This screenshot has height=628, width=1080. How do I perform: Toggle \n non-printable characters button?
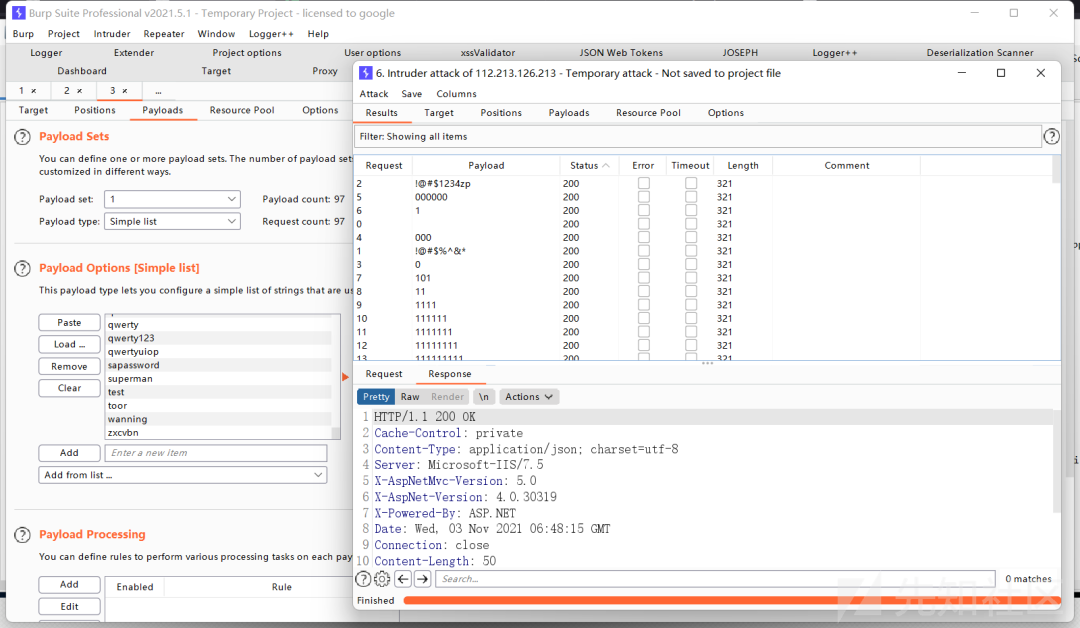point(484,397)
